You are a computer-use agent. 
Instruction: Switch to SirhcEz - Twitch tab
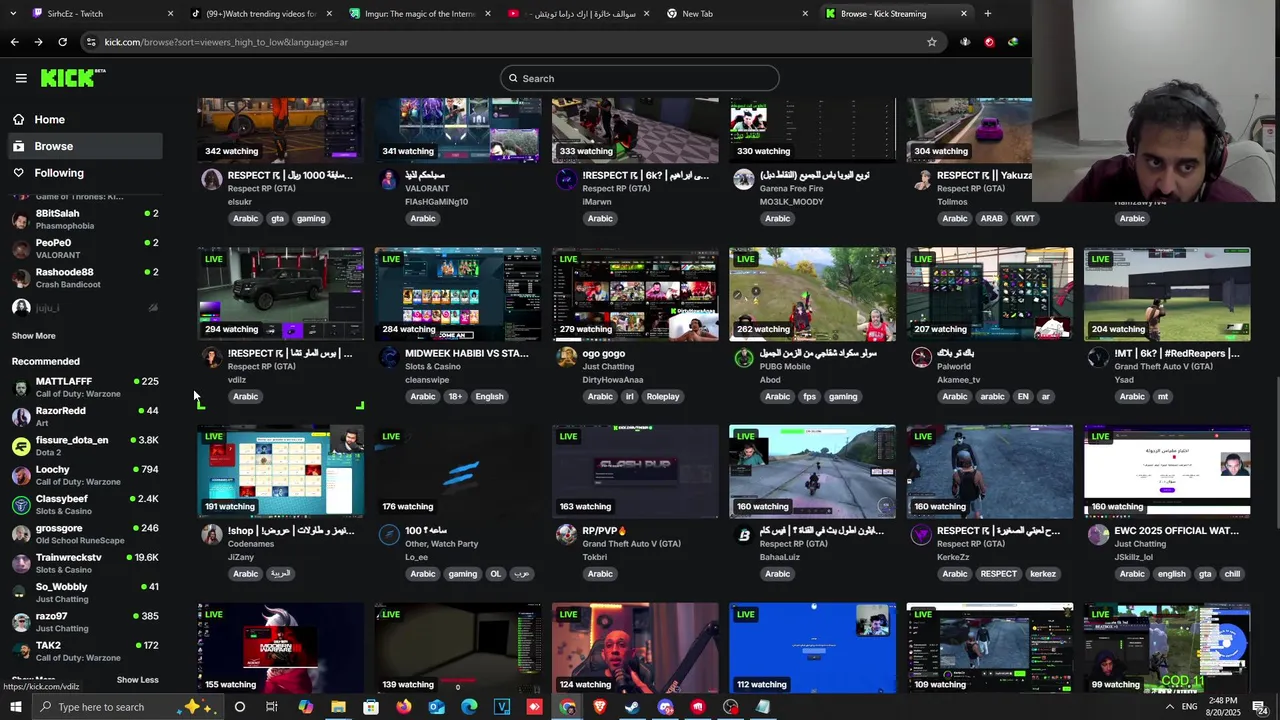point(103,13)
